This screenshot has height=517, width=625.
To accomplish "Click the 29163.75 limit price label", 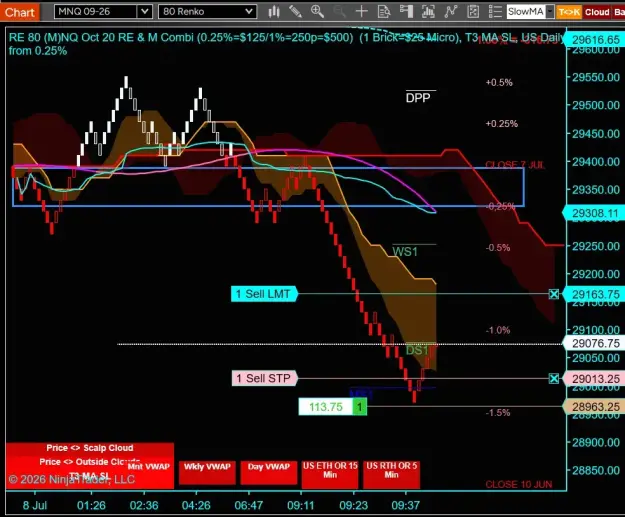I will [x=596, y=295].
